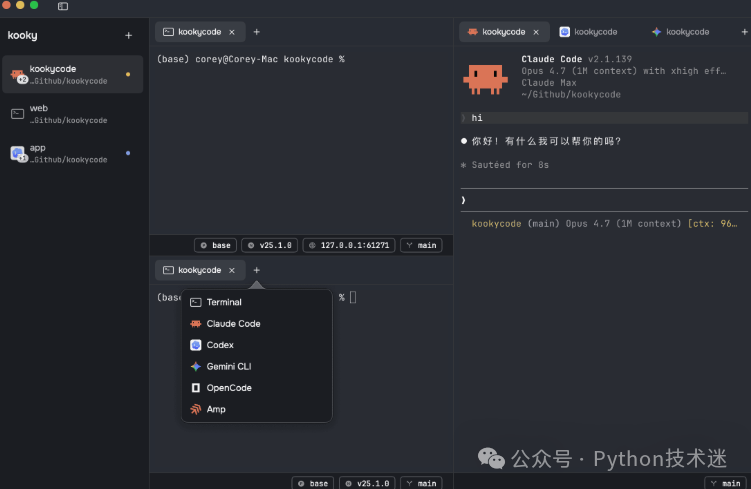
Task: Click the base badge in lower status bar
Action: pyautogui.click(x=313, y=483)
